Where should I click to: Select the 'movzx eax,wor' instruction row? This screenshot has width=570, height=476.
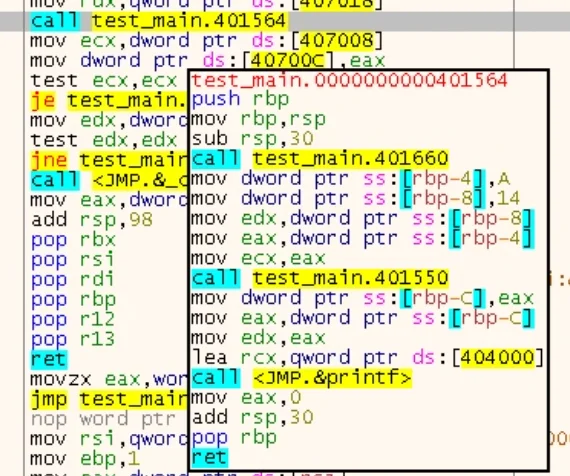pos(109,379)
